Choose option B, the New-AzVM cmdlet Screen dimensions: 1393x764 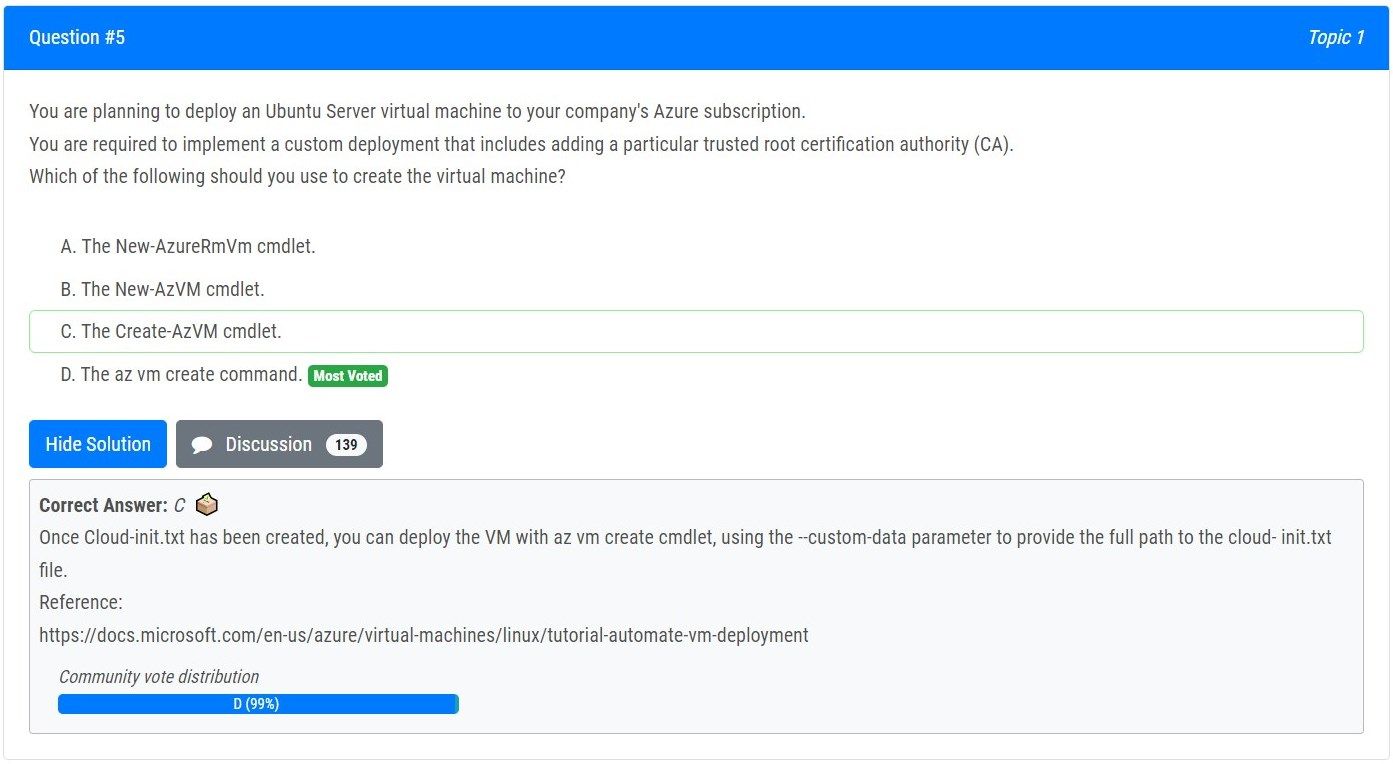(162, 289)
